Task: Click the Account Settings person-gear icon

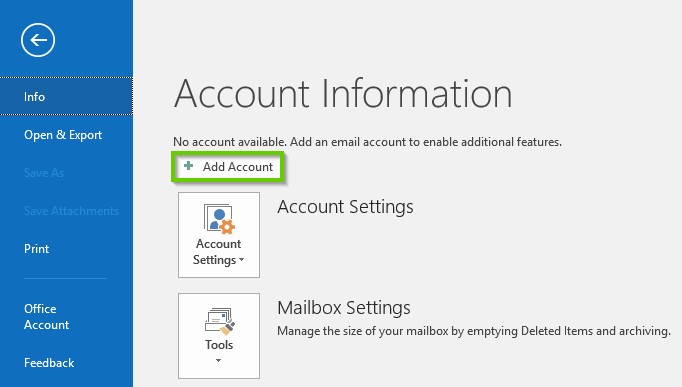Action: tap(219, 220)
